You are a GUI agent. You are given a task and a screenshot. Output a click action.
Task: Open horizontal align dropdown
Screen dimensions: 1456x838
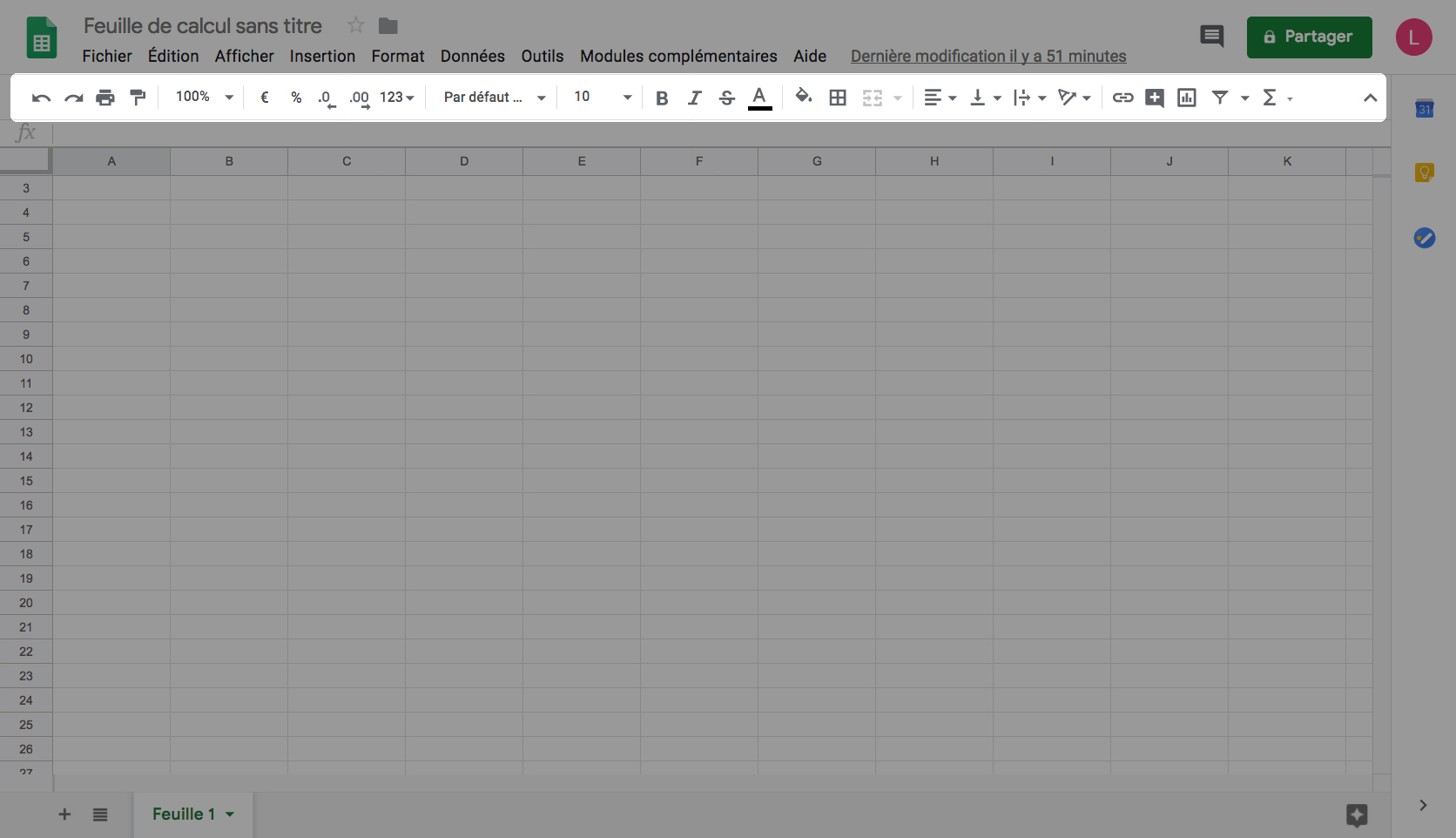(x=940, y=98)
